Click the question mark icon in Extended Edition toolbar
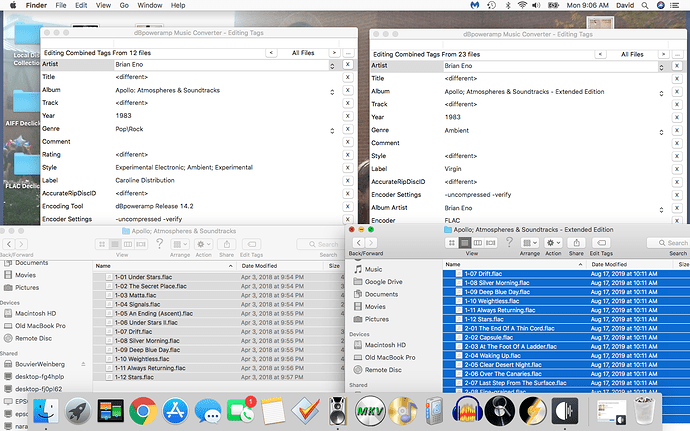This screenshot has width=690, height=431. coord(509,242)
